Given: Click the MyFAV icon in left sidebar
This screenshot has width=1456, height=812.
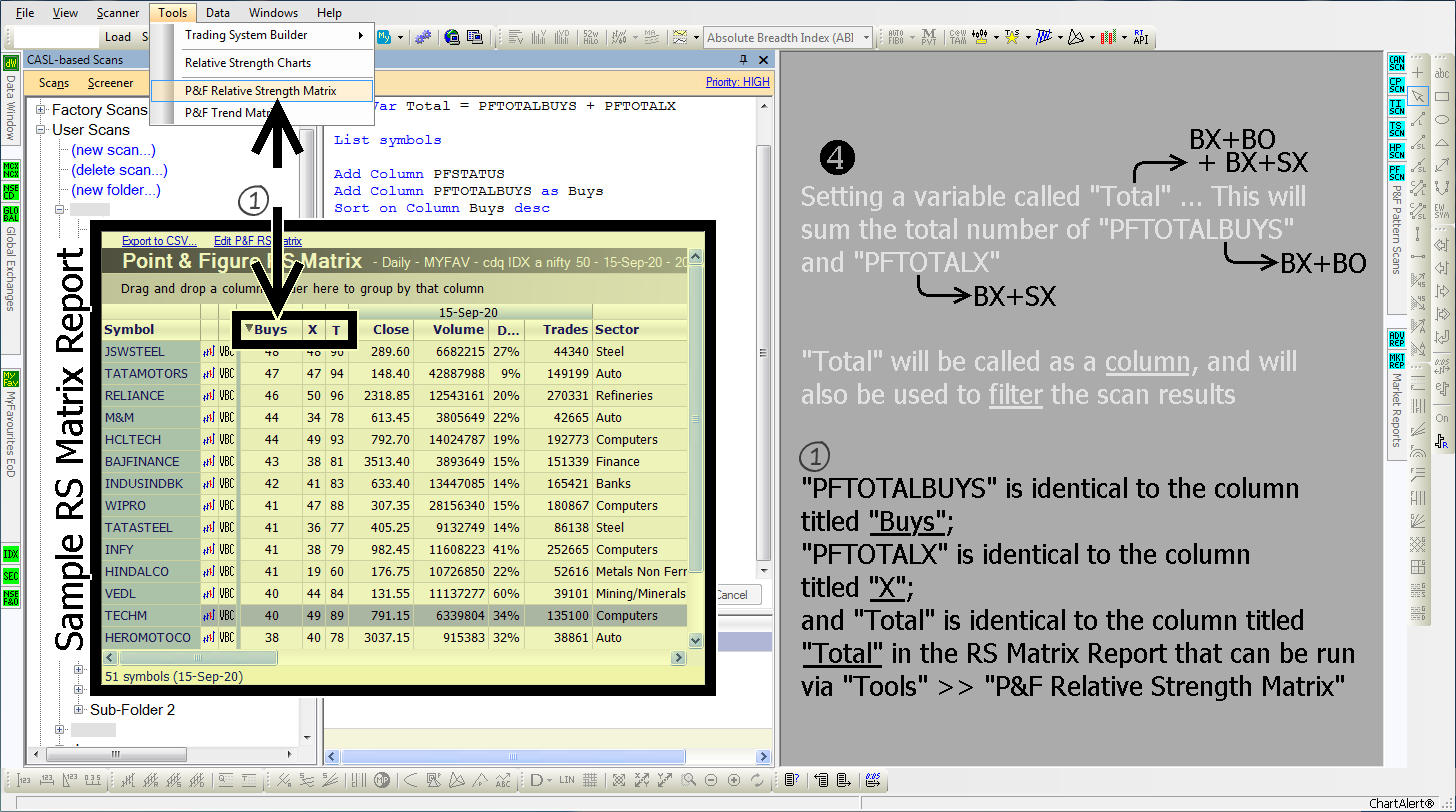Looking at the screenshot, I should 11,380.
